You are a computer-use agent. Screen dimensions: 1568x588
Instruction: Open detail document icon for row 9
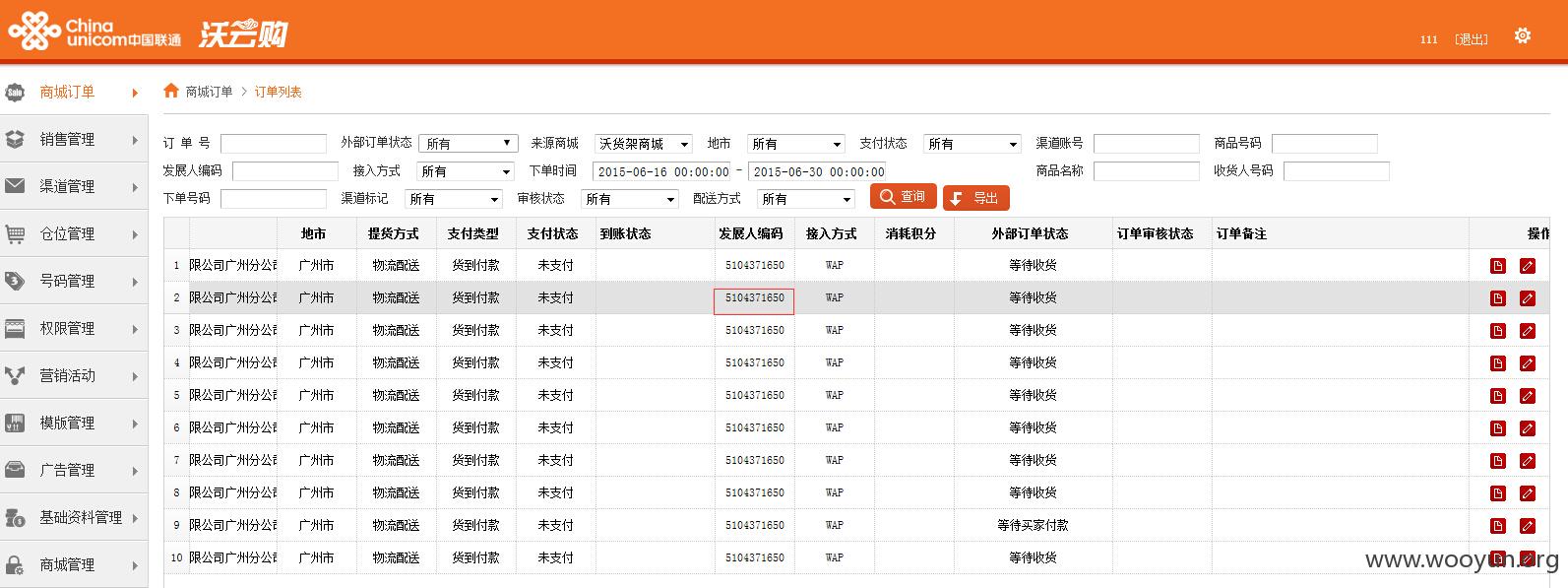[1498, 526]
